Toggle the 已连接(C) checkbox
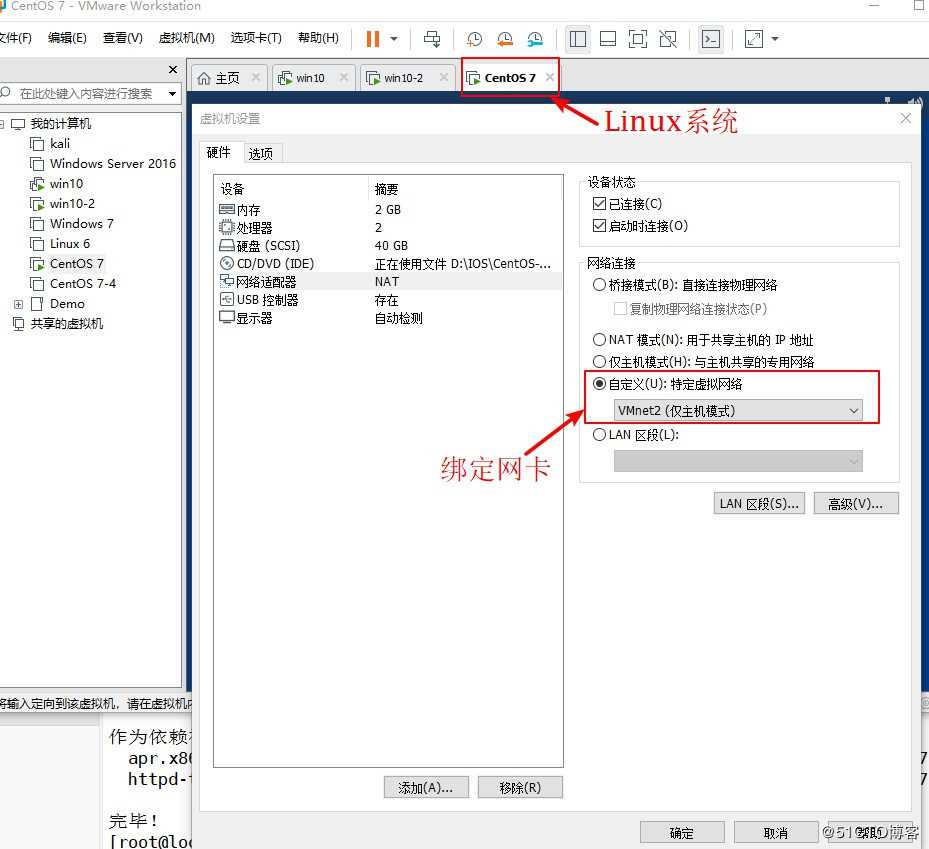The width and height of the screenshot is (929, 849). pyautogui.click(x=599, y=204)
